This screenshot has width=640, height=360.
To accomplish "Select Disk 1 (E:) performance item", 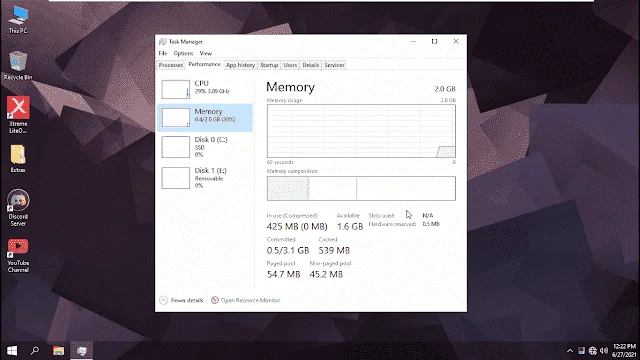I will point(205,178).
